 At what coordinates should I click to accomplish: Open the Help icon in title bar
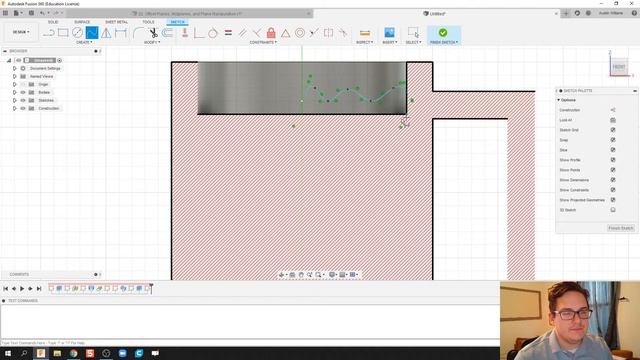634,13
